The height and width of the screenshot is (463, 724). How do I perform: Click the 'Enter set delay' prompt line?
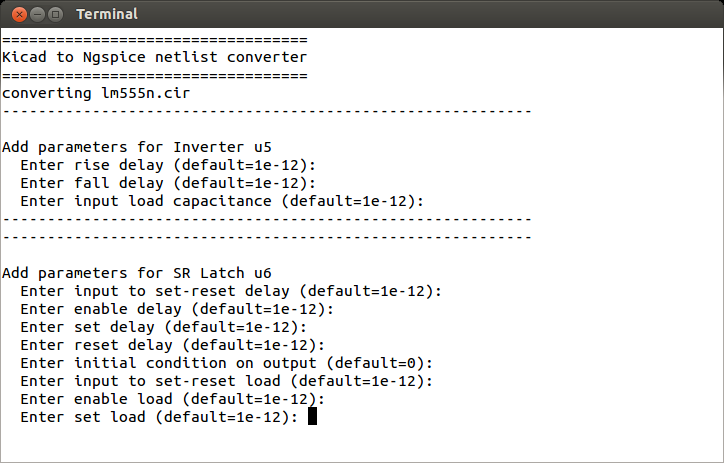pos(164,327)
